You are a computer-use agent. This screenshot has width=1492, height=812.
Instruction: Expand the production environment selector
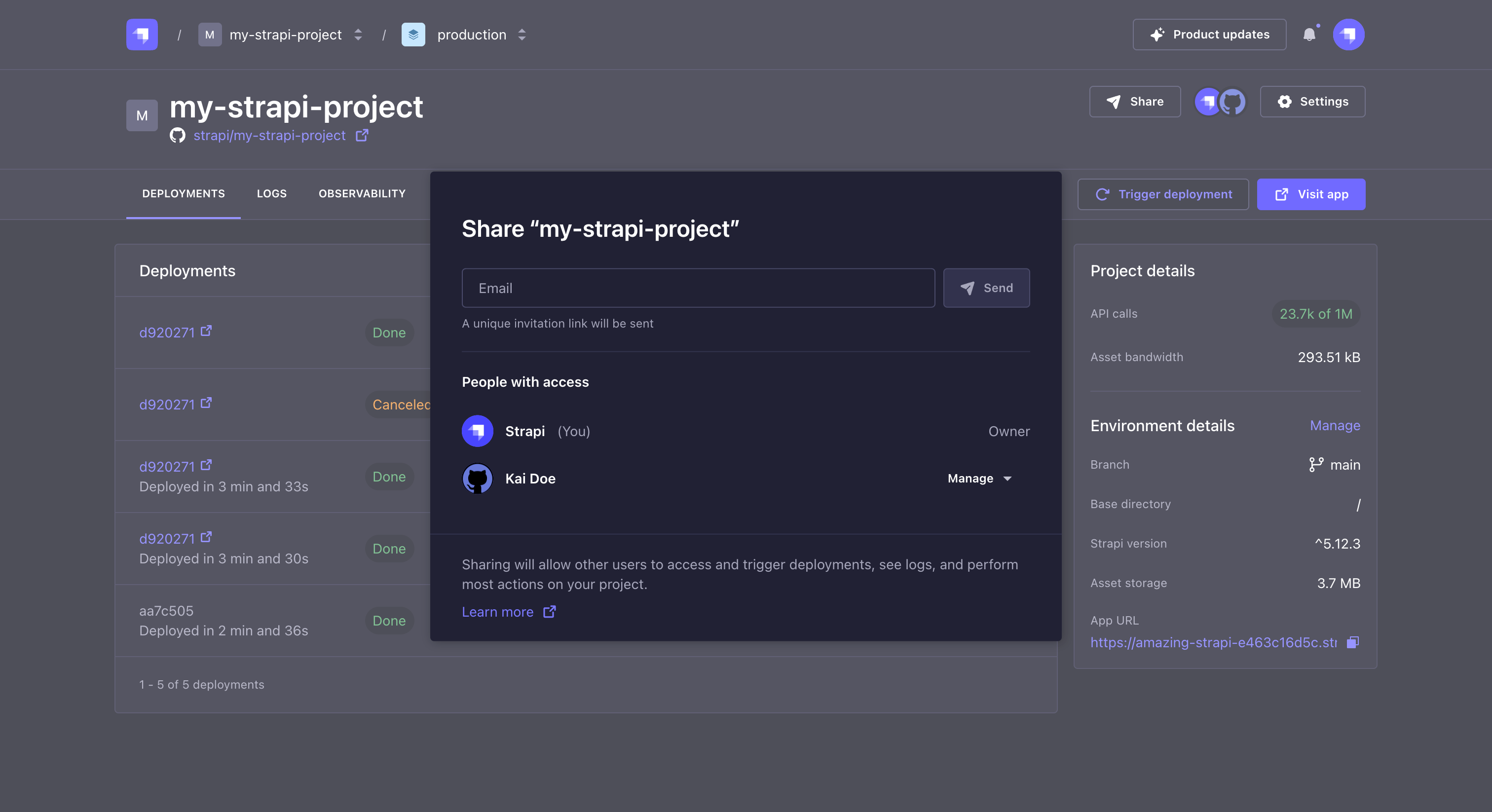coord(522,35)
